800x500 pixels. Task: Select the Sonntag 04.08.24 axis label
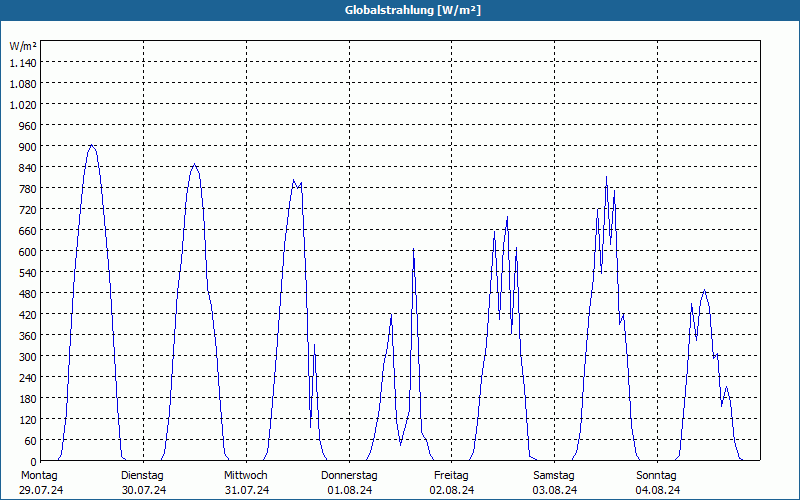click(657, 483)
